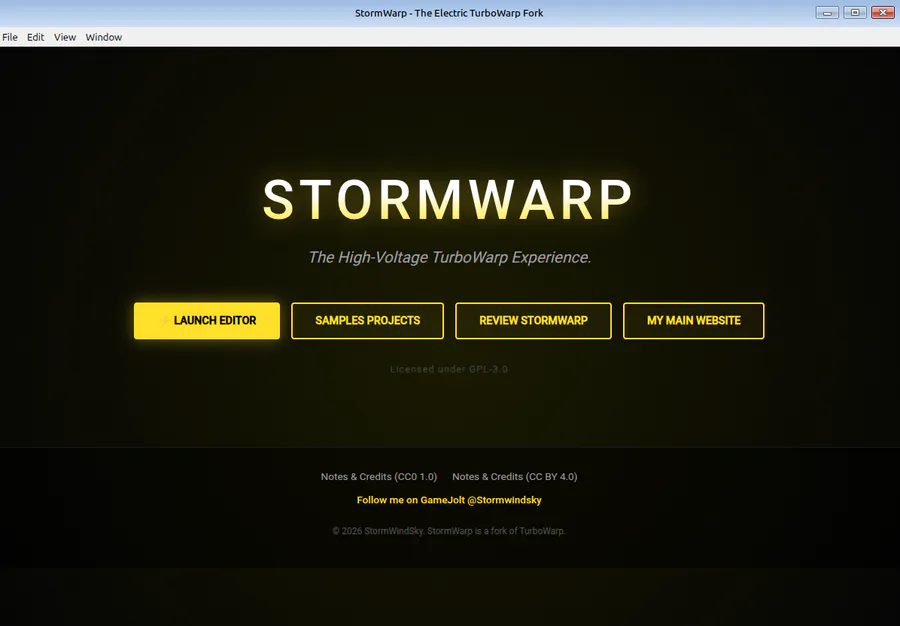The width and height of the screenshot is (900, 626).
Task: Open the Window menu
Action: point(103,37)
